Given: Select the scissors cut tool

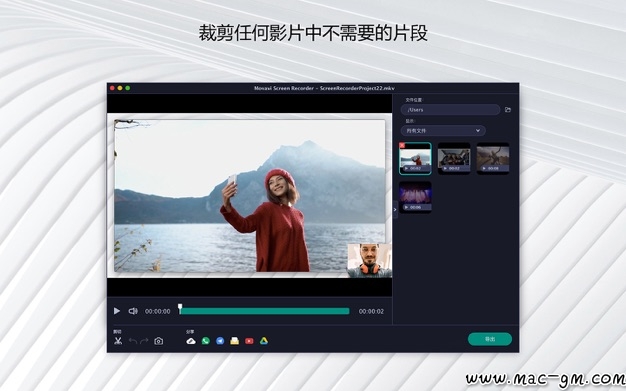Looking at the screenshot, I should point(118,341).
